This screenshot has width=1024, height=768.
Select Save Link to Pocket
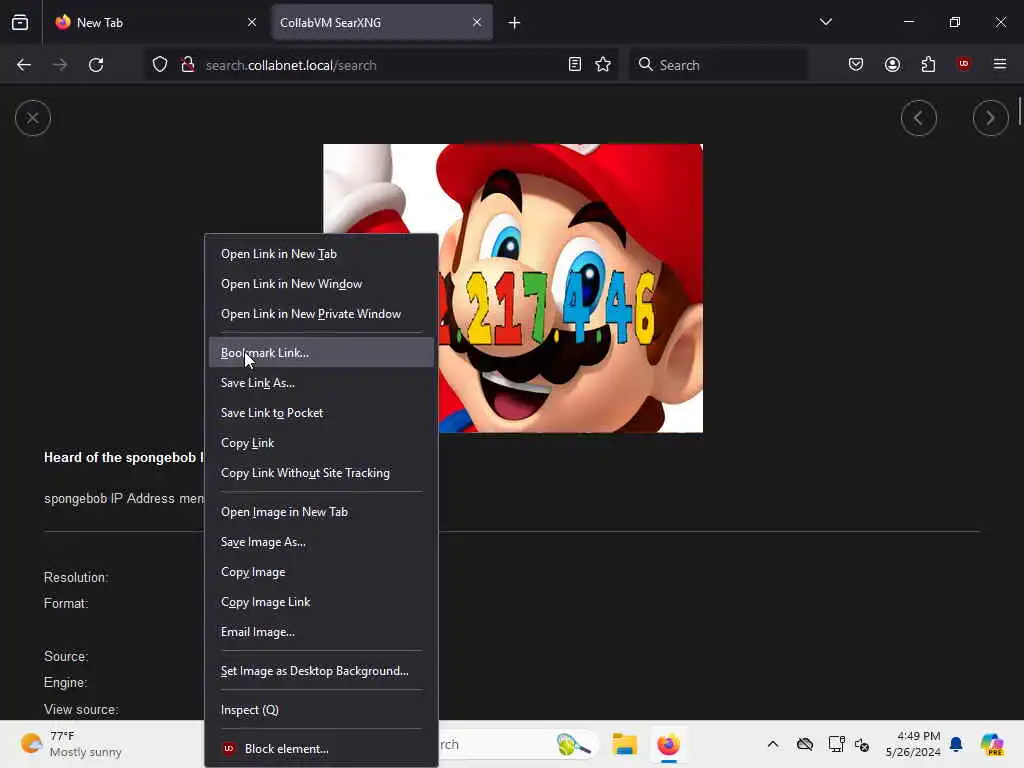321,413
